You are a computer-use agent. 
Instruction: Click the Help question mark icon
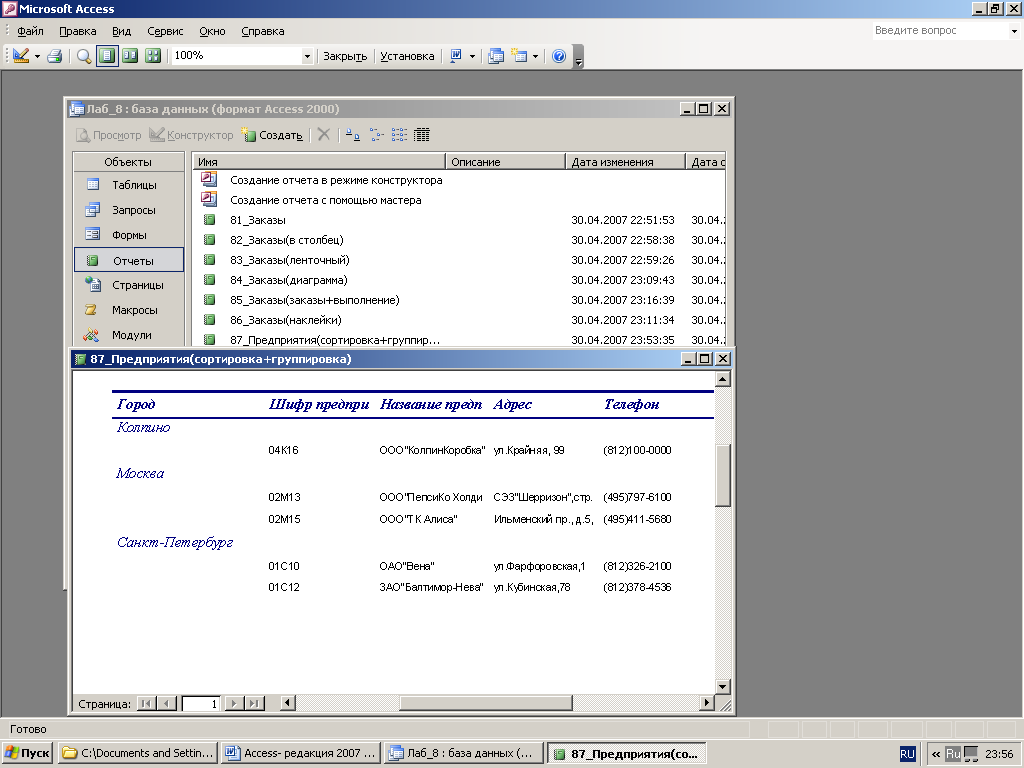point(559,56)
